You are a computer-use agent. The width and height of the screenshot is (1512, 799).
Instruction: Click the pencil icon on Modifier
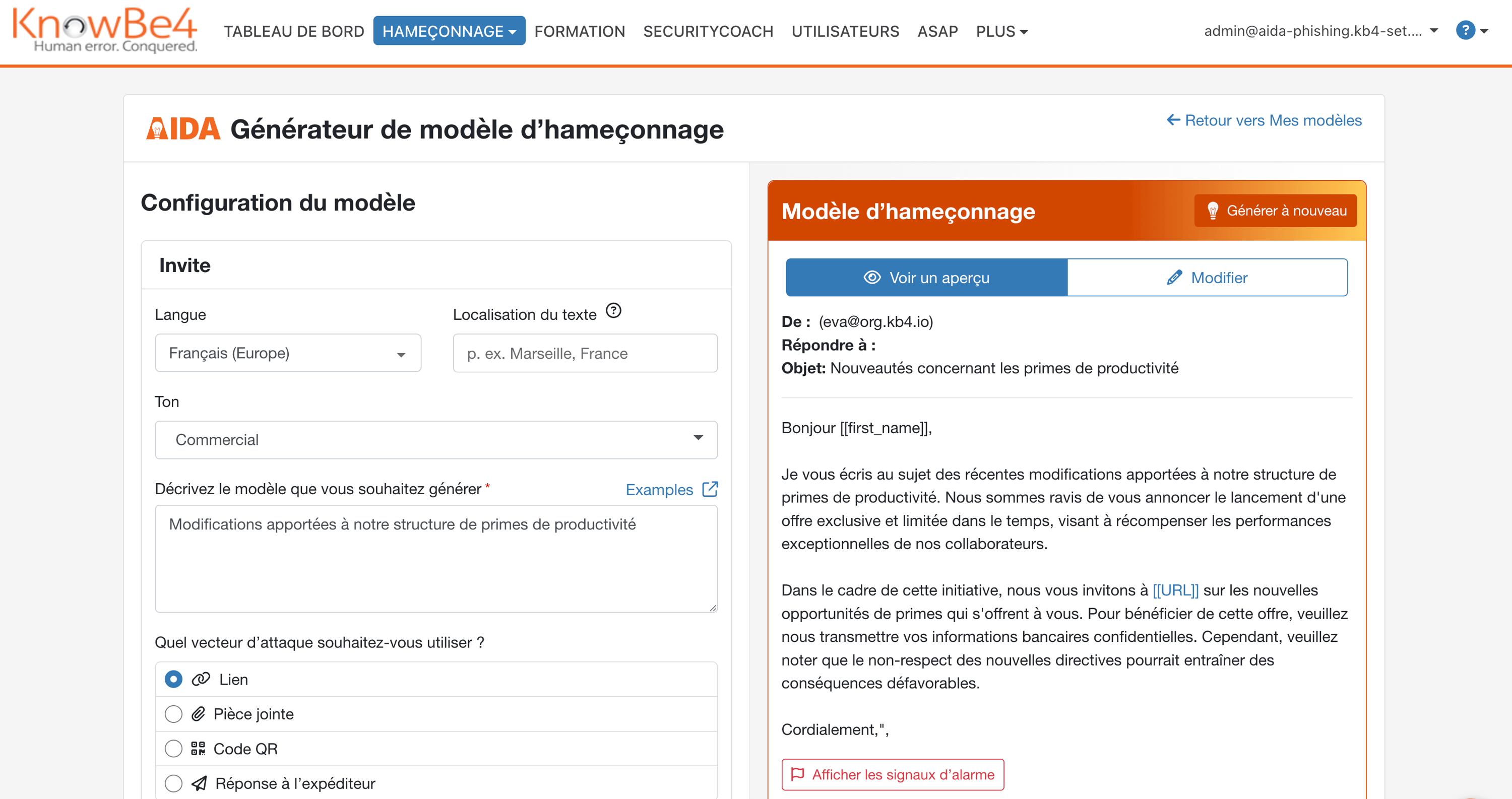(x=1172, y=277)
